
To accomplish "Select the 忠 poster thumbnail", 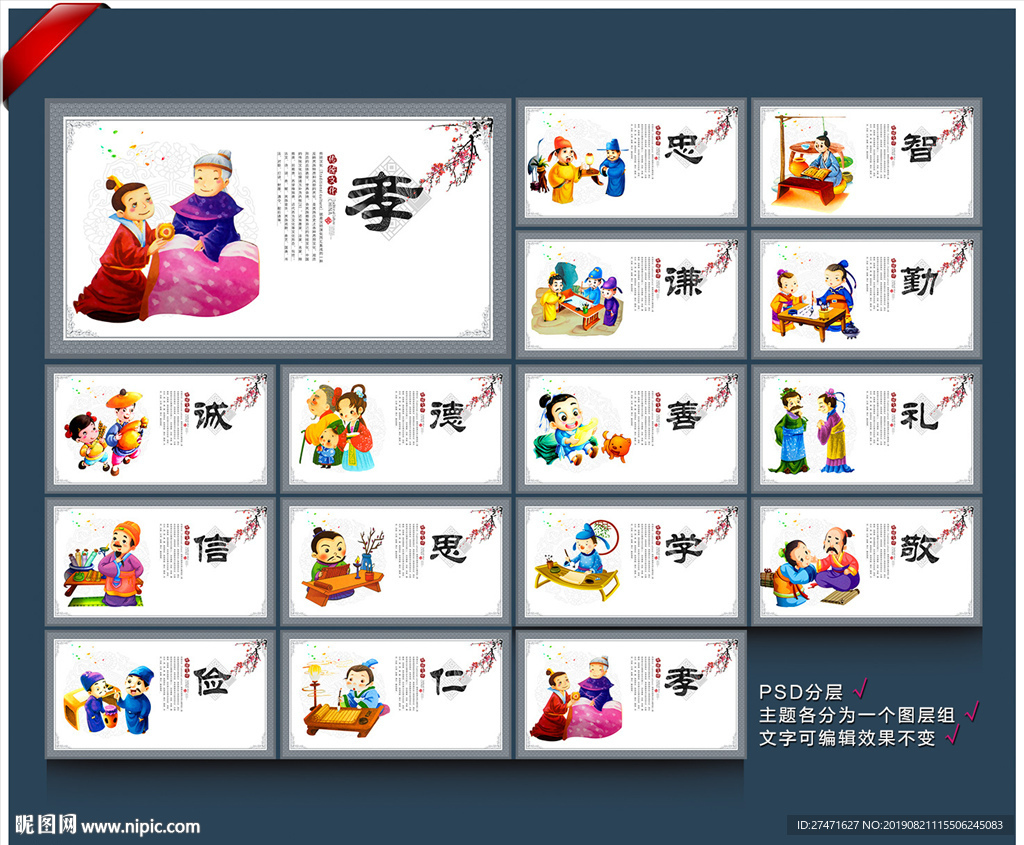I will click(x=631, y=163).
